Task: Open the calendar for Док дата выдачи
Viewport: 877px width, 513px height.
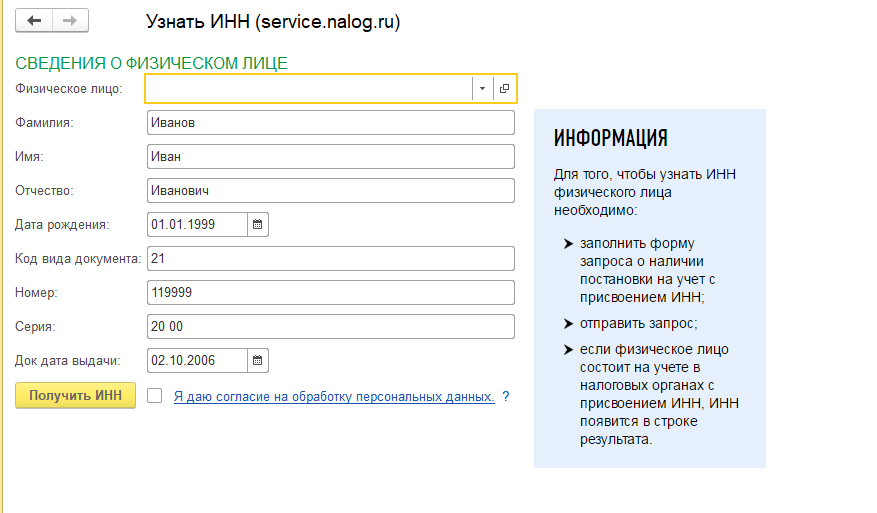Action: tap(257, 361)
